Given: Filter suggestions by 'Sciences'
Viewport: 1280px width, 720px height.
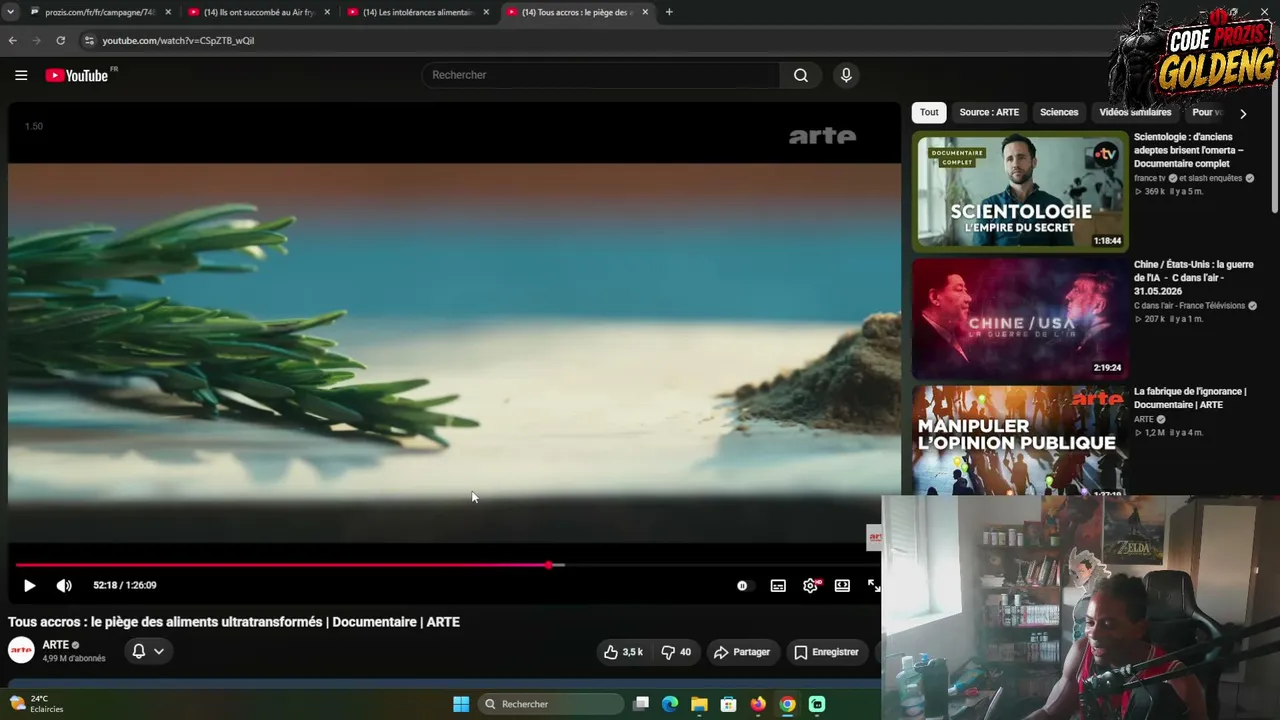Looking at the screenshot, I should click(1059, 113).
